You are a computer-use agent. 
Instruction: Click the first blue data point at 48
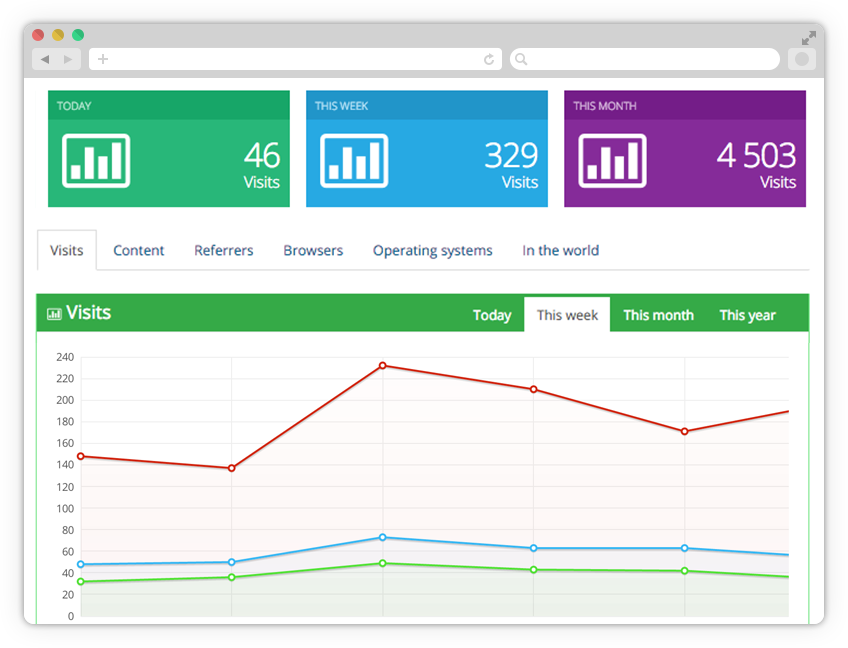[x=81, y=564]
